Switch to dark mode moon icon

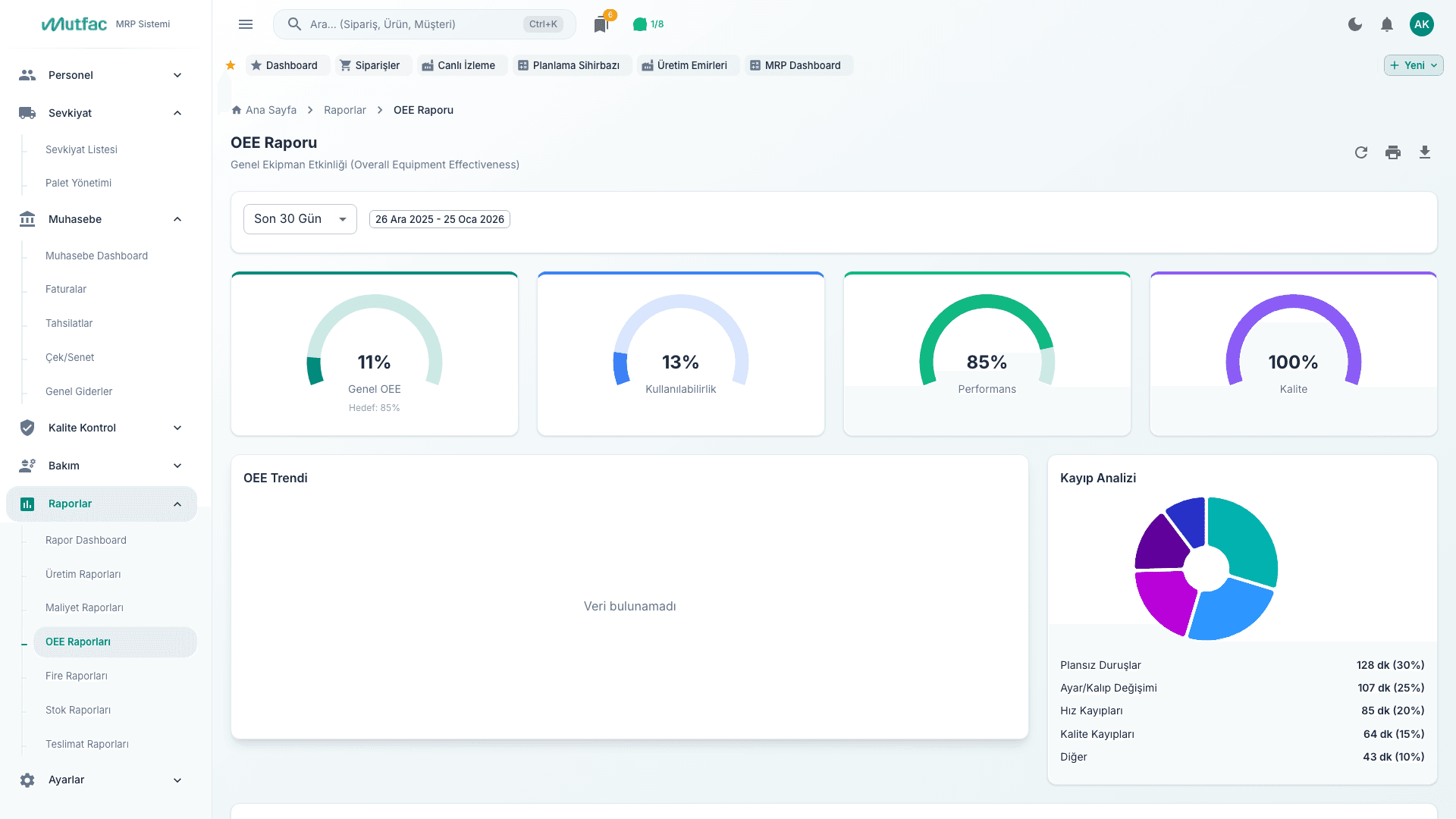1355,24
